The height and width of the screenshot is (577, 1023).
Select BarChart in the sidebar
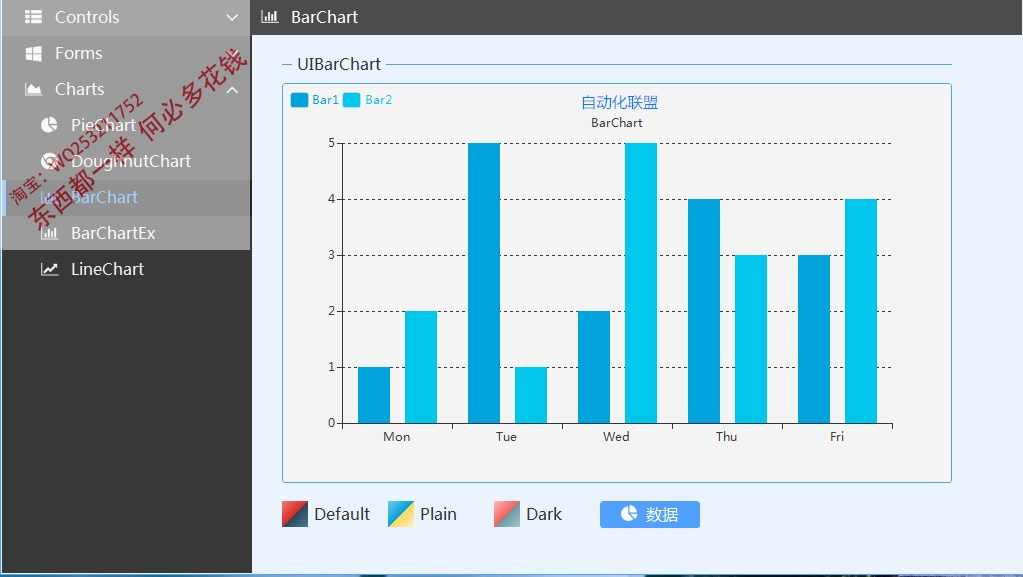coord(104,197)
